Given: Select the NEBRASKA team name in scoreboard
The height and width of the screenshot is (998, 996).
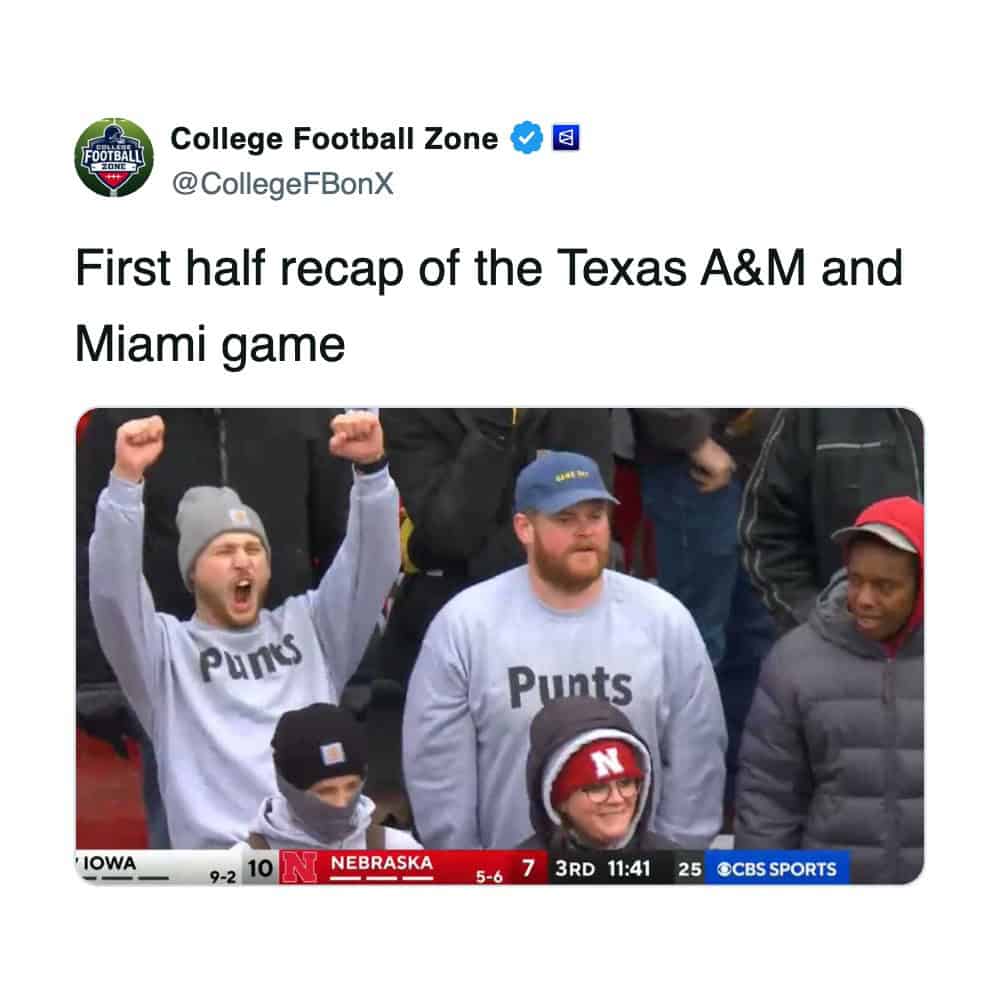Looking at the screenshot, I should tap(381, 861).
